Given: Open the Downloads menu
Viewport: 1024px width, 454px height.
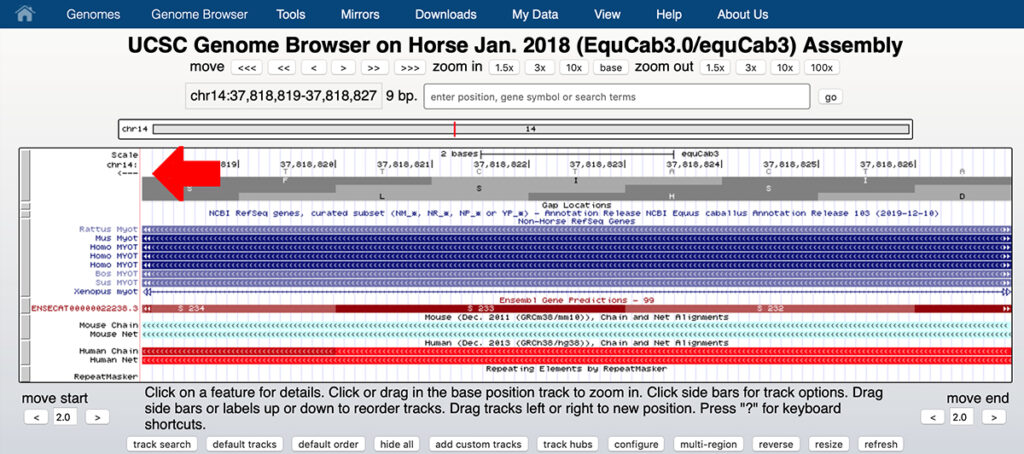Looking at the screenshot, I should (445, 14).
